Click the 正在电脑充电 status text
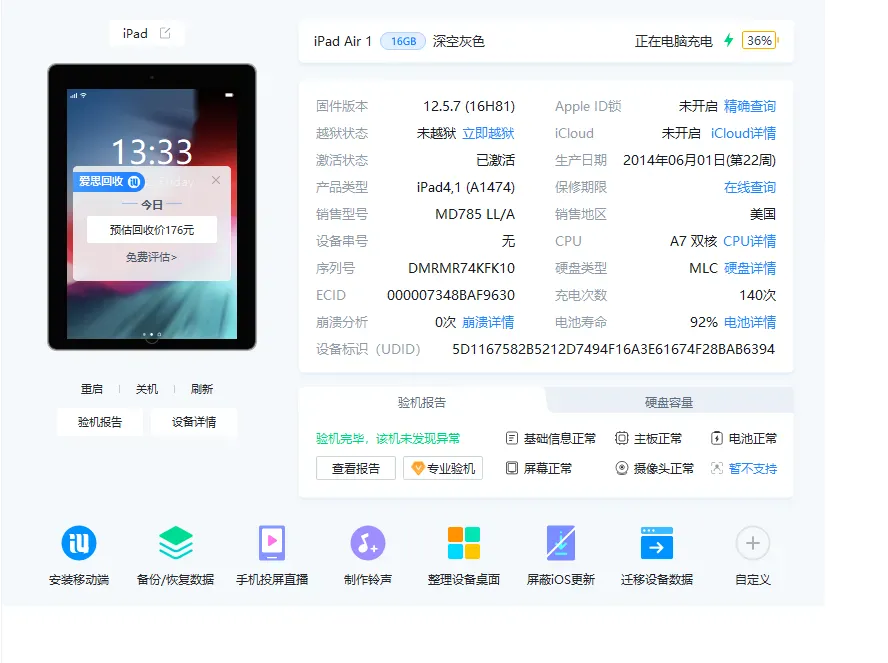Viewport: 888px width, 663px height. 673,41
